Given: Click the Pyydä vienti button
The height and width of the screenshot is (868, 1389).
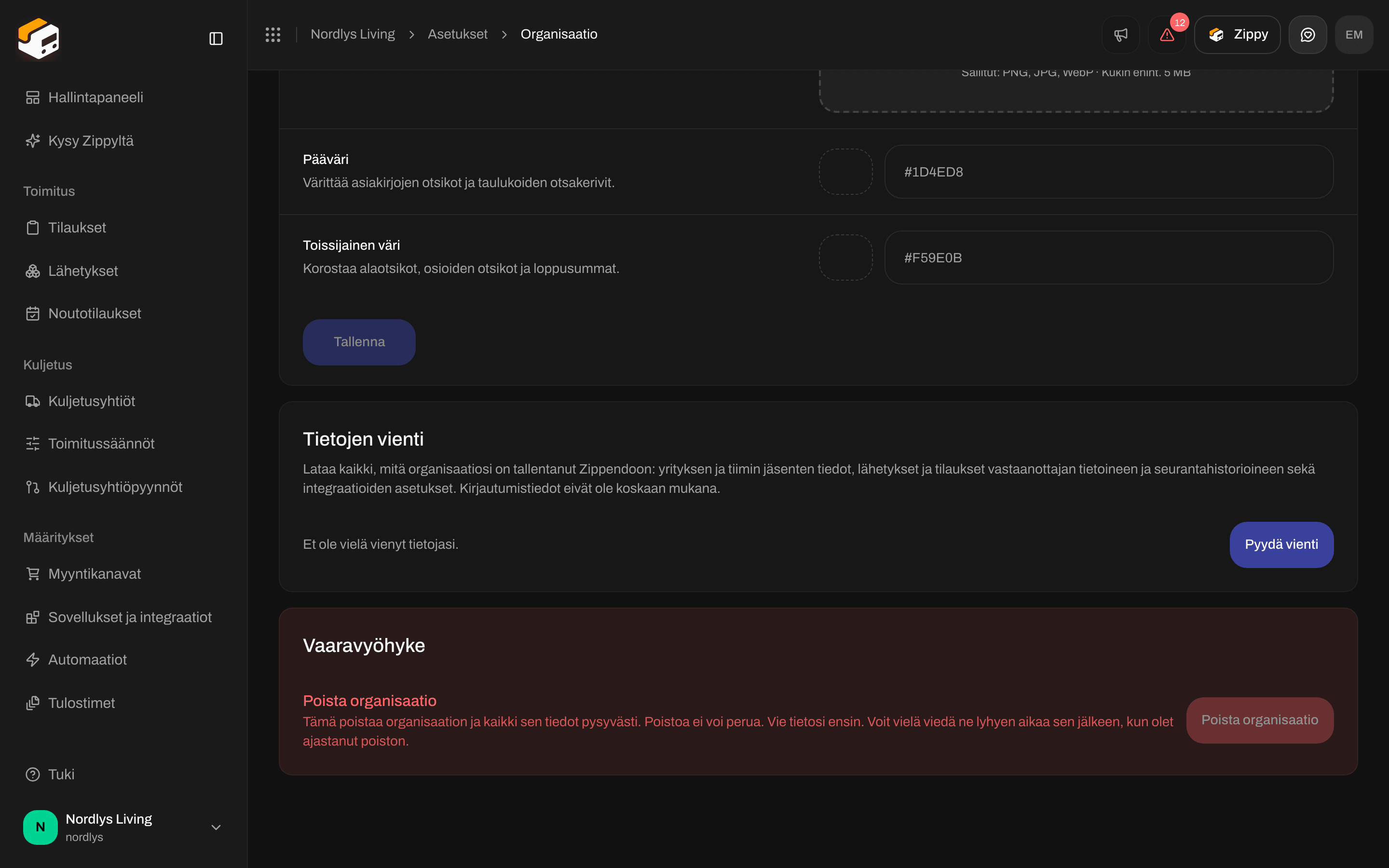Looking at the screenshot, I should coord(1281,545).
